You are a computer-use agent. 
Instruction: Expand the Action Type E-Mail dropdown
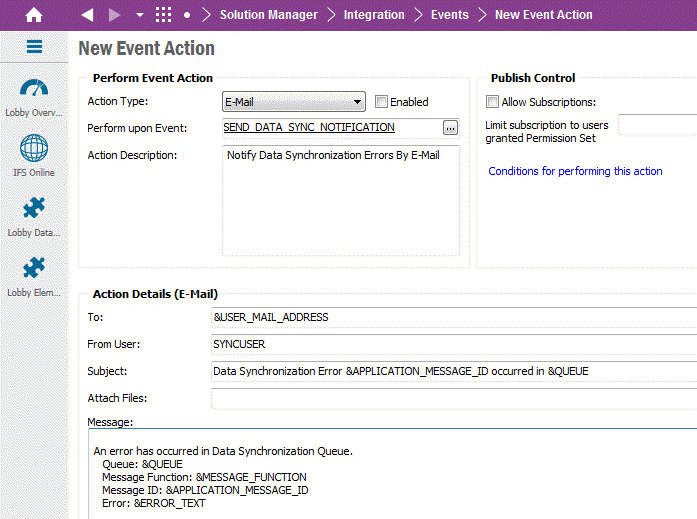tap(357, 101)
